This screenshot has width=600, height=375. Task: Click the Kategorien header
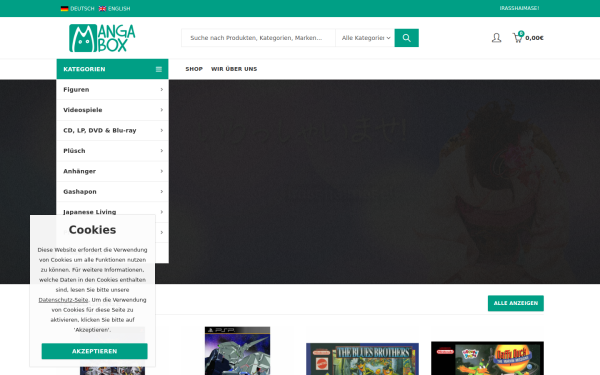pos(112,69)
